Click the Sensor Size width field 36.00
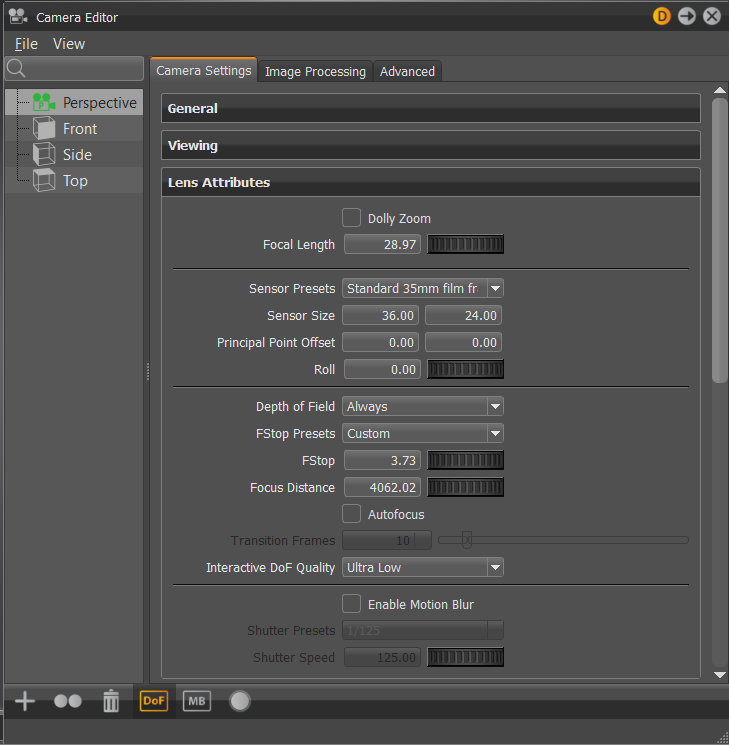The height and width of the screenshot is (745, 729). pyautogui.click(x=380, y=315)
